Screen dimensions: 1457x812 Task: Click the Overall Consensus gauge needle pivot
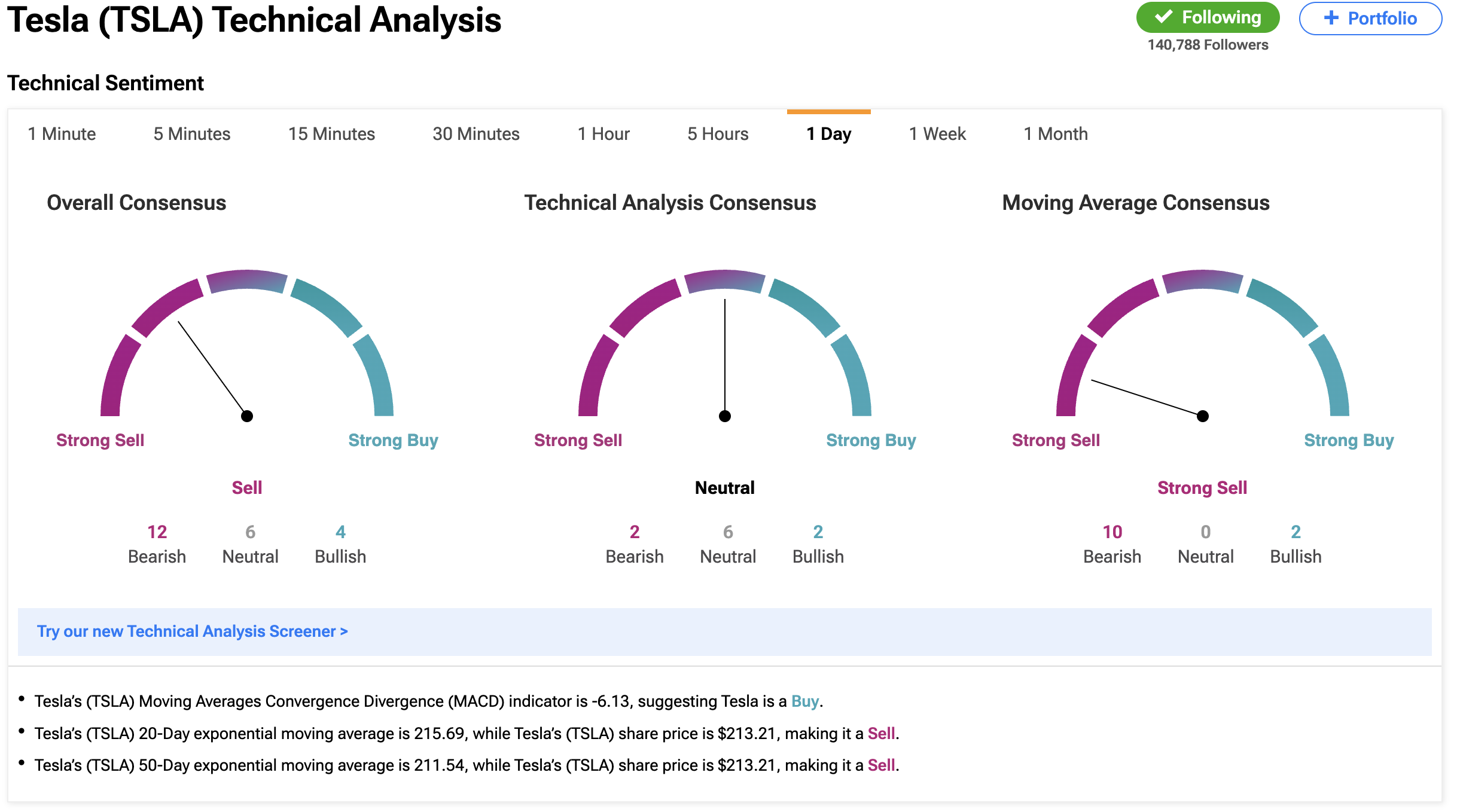(247, 416)
